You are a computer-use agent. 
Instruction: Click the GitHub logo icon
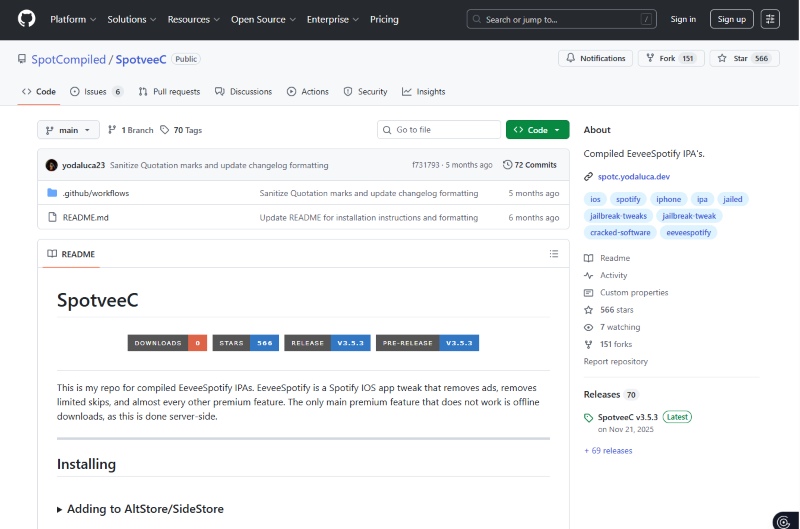pyautogui.click(x=26, y=19)
